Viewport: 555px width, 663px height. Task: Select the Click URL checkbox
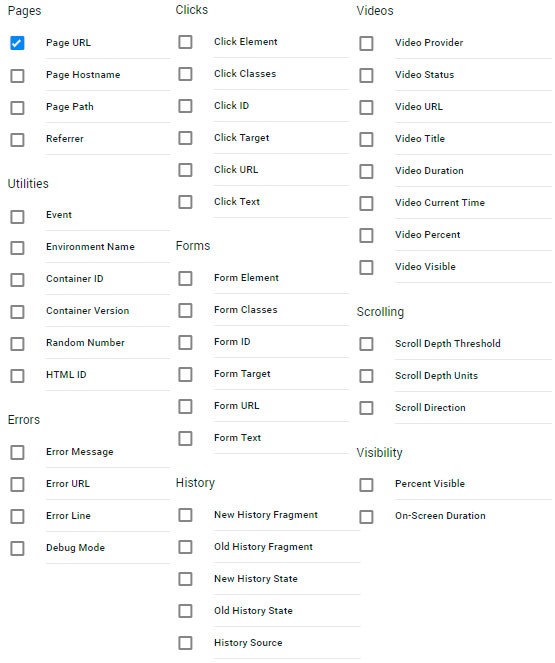click(x=185, y=170)
